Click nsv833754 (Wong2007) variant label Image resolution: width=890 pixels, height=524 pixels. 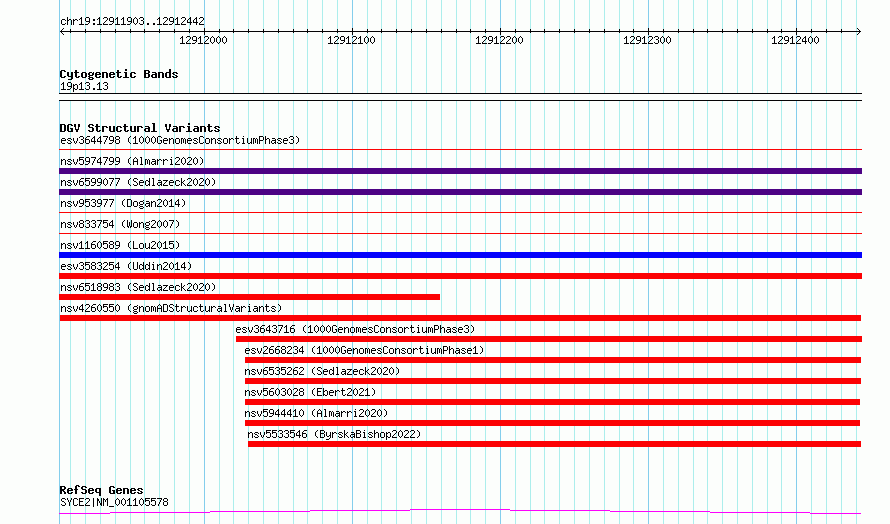click(120, 224)
